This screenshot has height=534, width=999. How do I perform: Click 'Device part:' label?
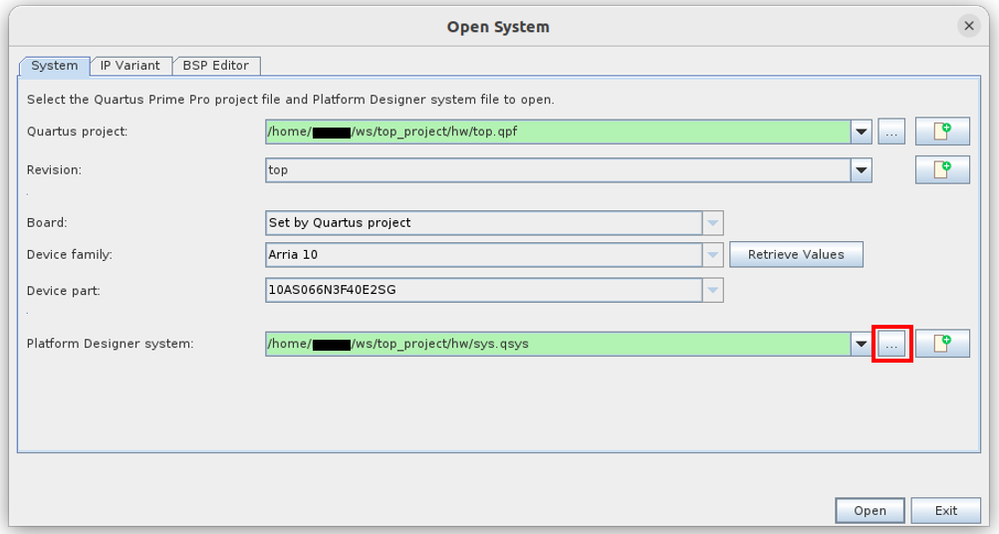(x=64, y=291)
